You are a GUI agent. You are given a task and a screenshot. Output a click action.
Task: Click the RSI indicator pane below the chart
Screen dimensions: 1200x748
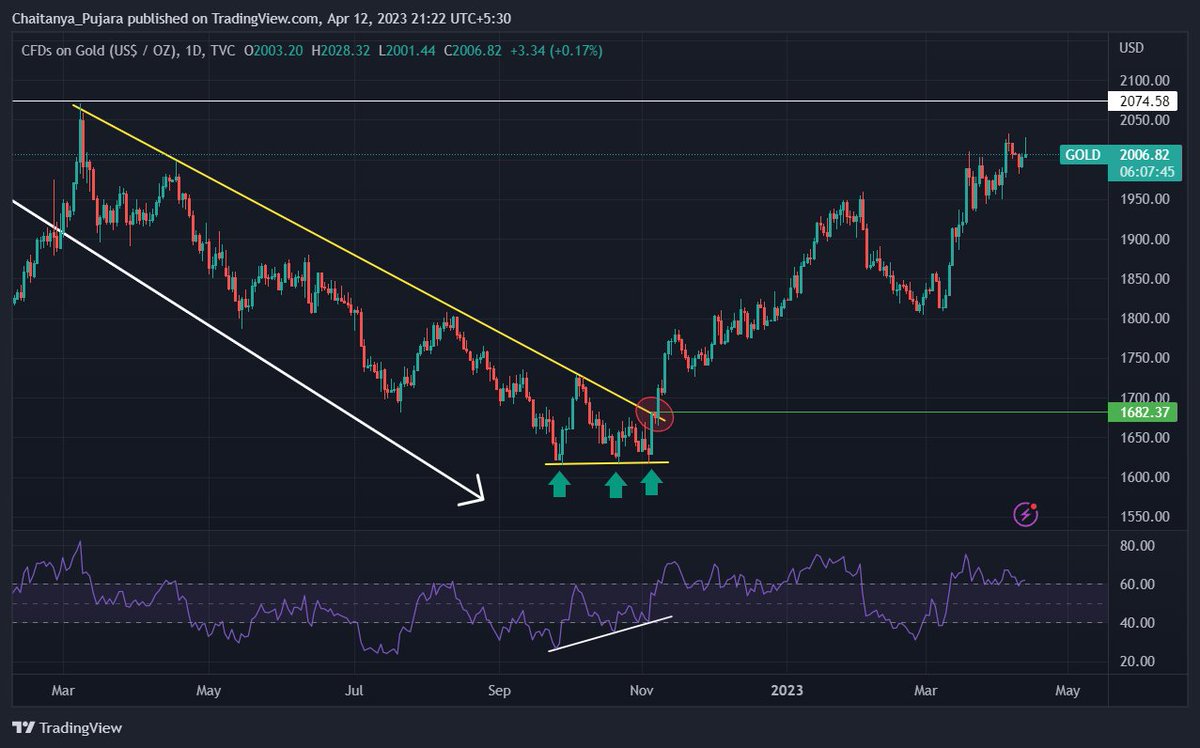pos(500,600)
